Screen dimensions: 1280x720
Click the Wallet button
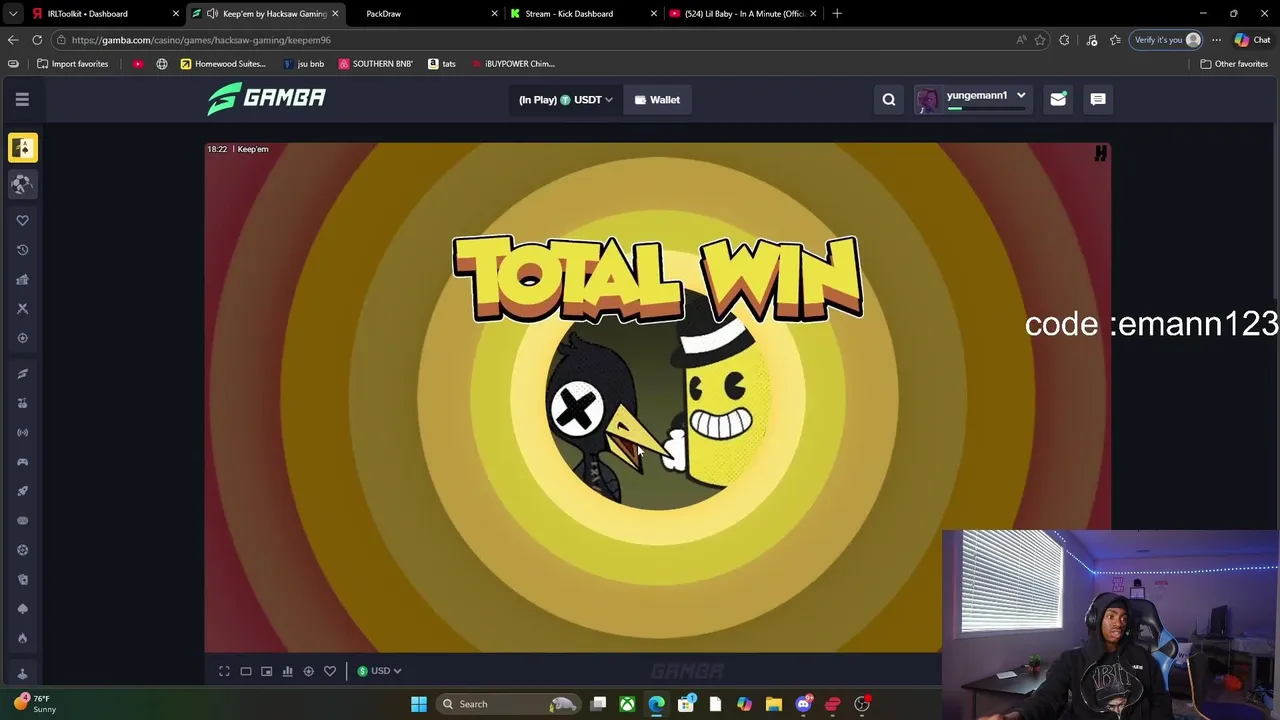tap(657, 99)
